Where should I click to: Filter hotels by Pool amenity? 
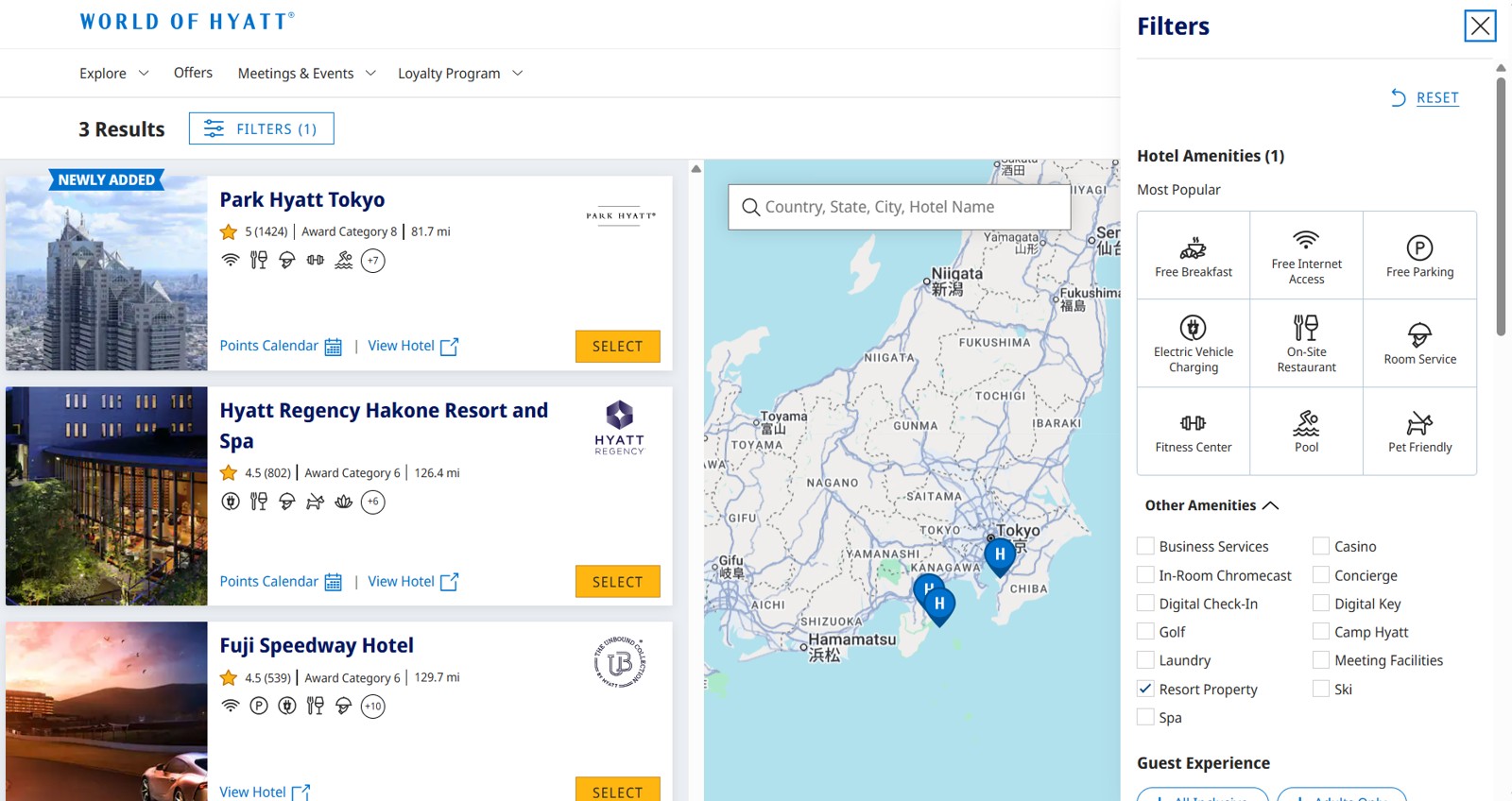[x=1306, y=432]
